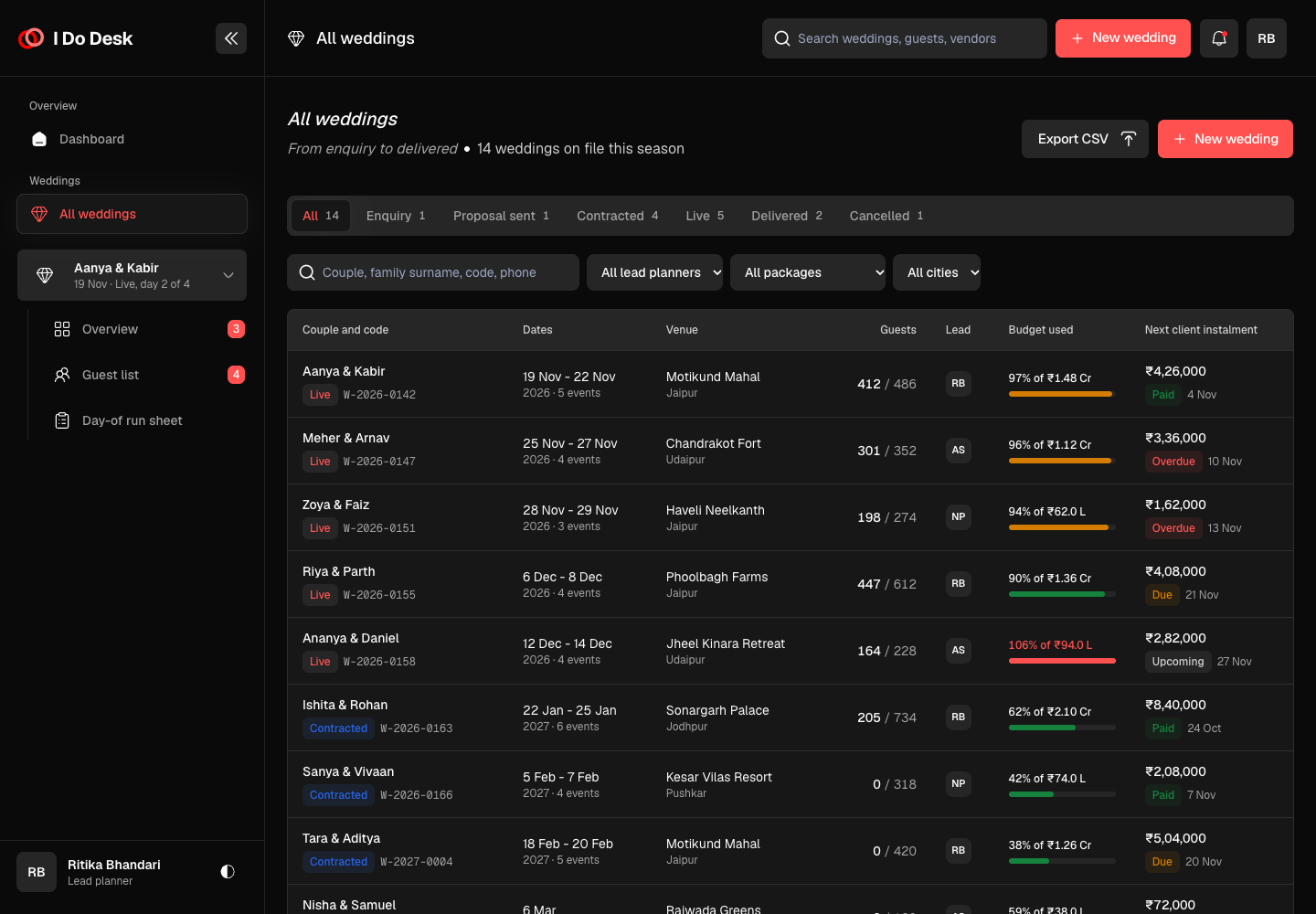The width and height of the screenshot is (1316, 914).
Task: Click the Day-of run sheet clipboard icon
Action: click(x=62, y=420)
